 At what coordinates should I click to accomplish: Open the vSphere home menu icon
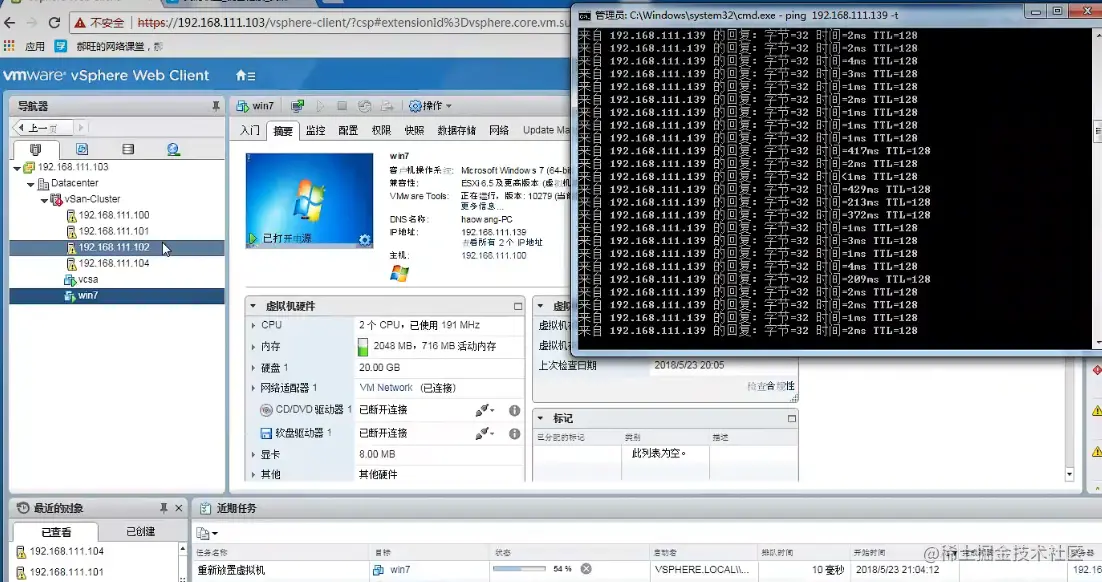click(245, 75)
